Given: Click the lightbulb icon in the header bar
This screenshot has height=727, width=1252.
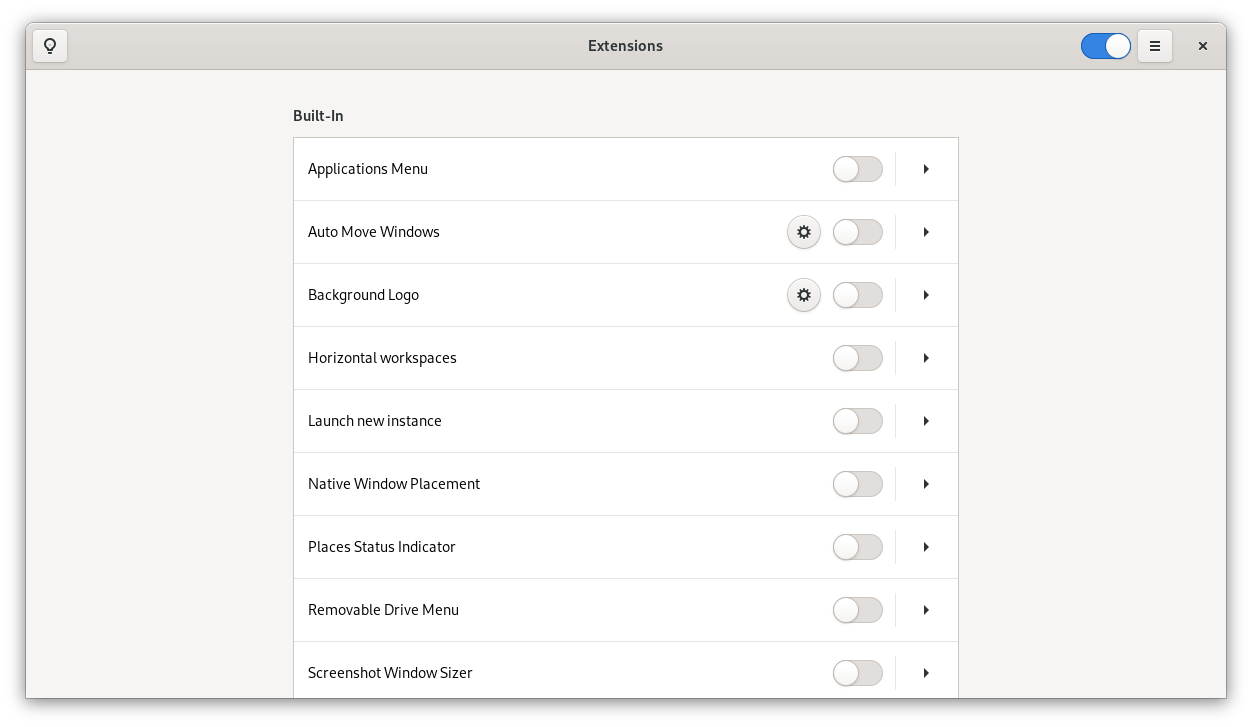Looking at the screenshot, I should pyautogui.click(x=50, y=46).
